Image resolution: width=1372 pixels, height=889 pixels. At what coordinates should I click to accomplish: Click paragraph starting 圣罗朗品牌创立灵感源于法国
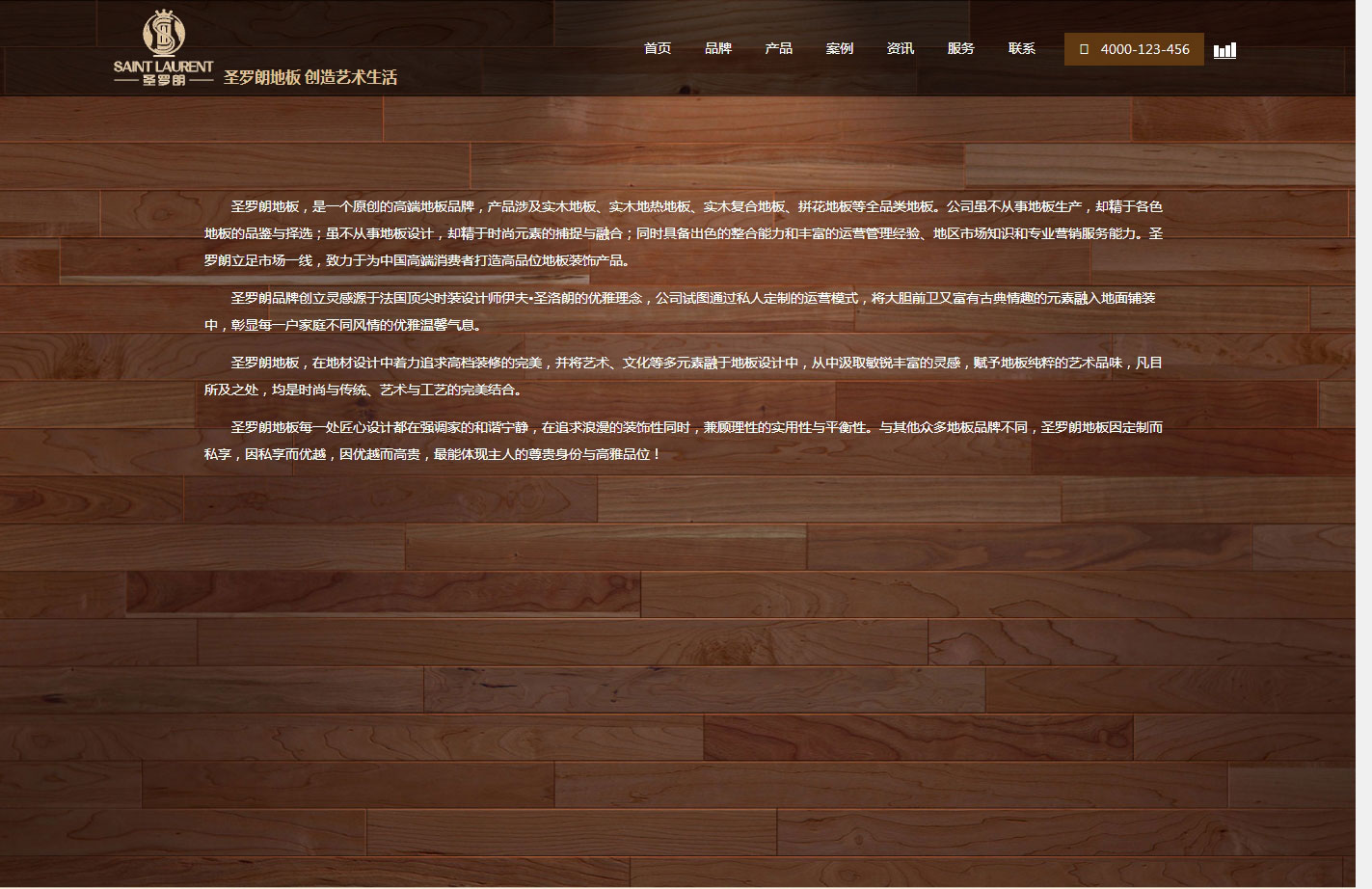tap(680, 311)
